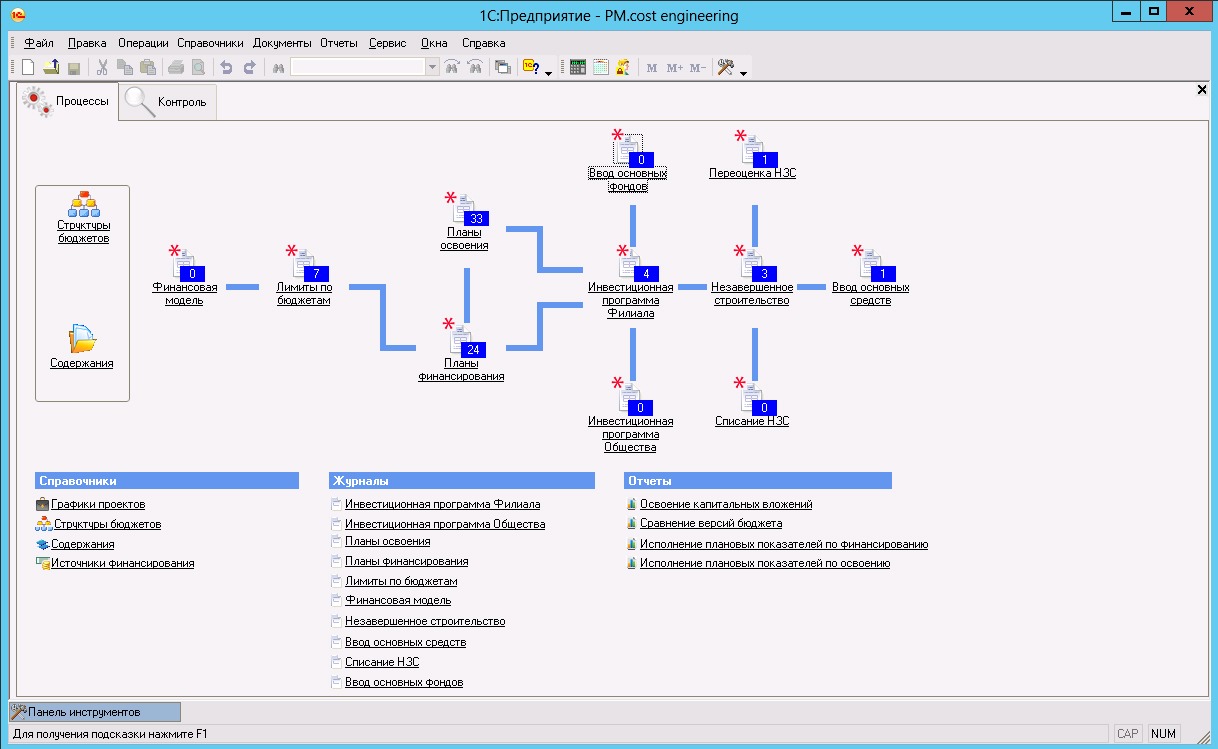Click the Print preview toolbar icon

[198, 67]
